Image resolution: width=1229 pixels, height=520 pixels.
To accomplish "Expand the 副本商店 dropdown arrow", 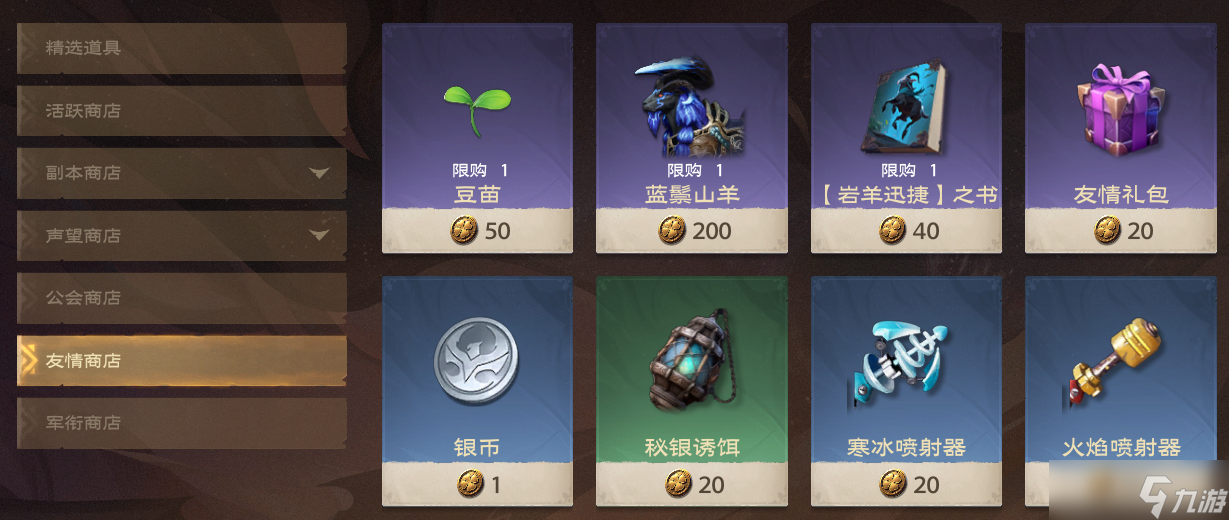I will (319, 173).
